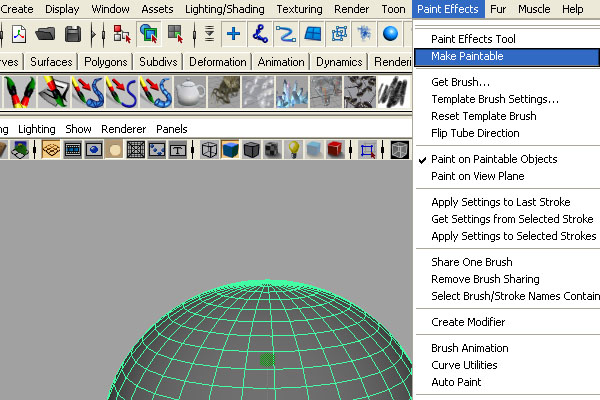600x400 pixels.
Task: Switch to the Surfaces shelf tab
Action: point(51,62)
